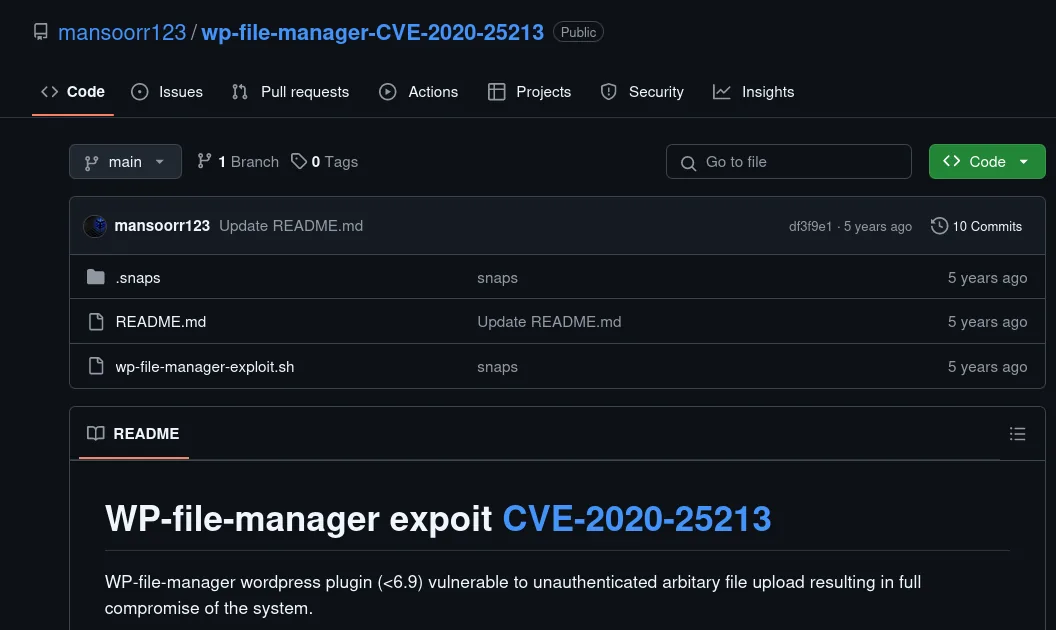Open the wp-file-manager-CVE-2020-25213 repository link

pos(372,32)
